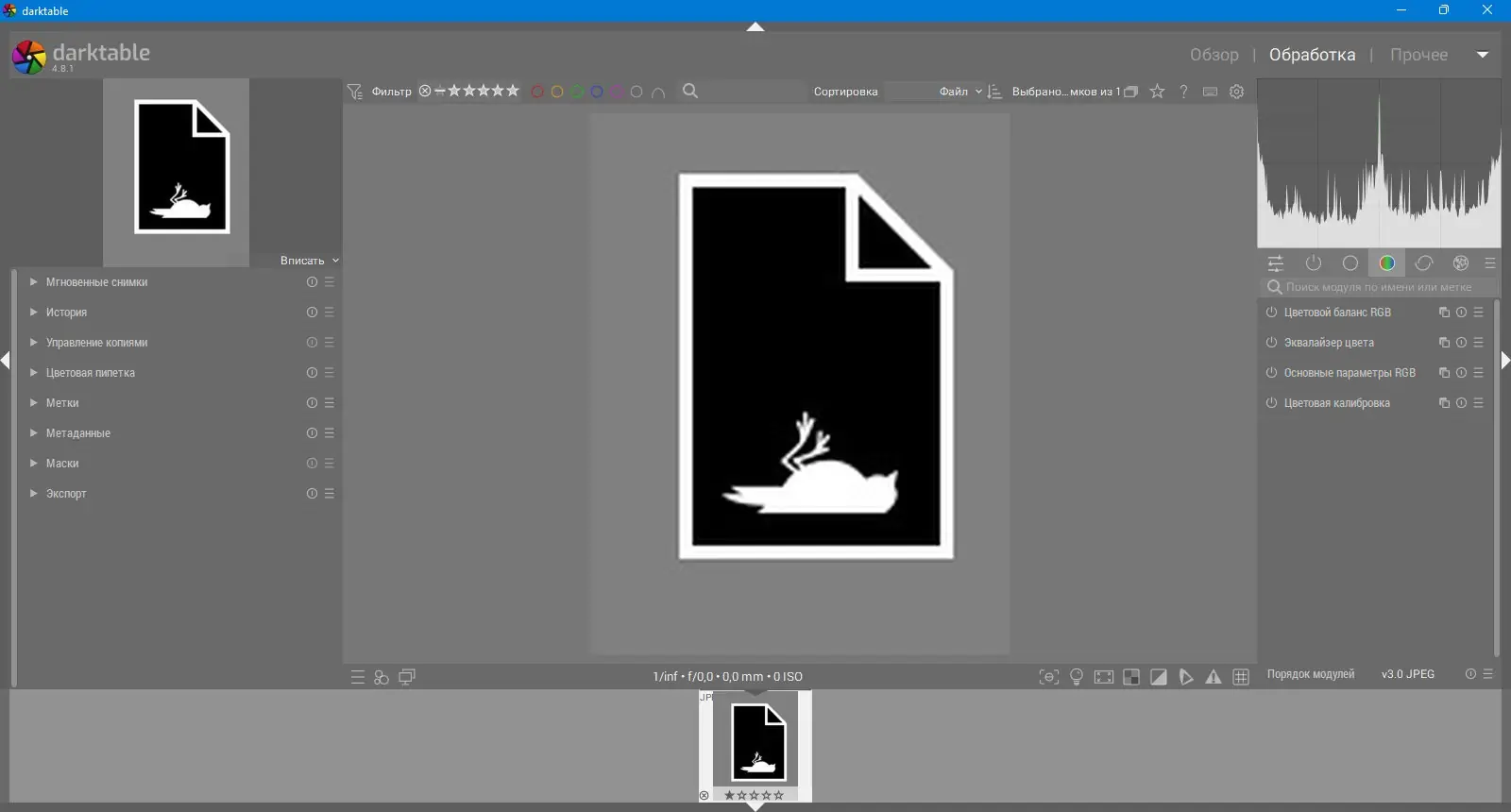The height and width of the screenshot is (812, 1511).
Task: Expand the Цветовая пипетка panel
Action: click(x=34, y=373)
